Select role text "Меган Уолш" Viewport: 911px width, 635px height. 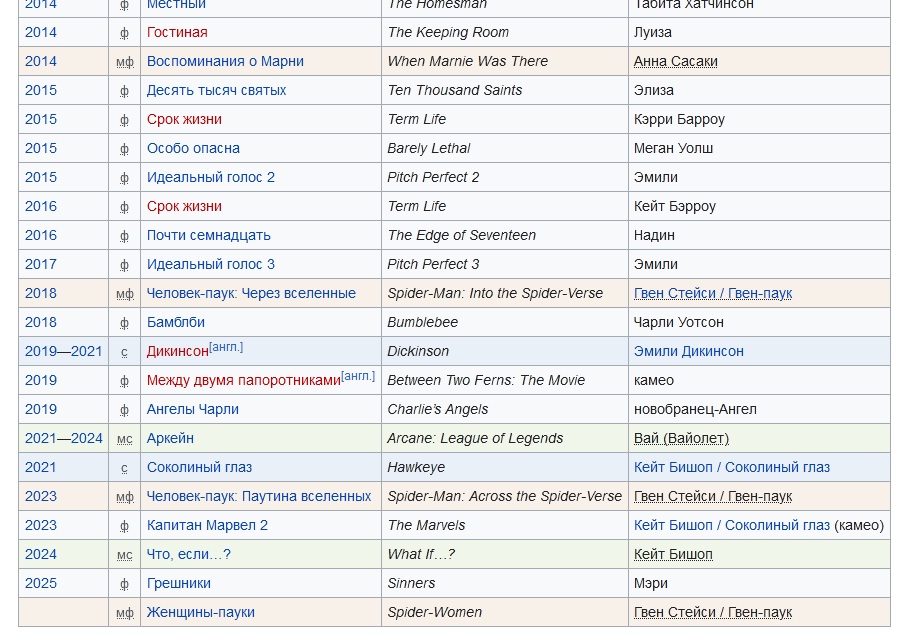(x=673, y=149)
